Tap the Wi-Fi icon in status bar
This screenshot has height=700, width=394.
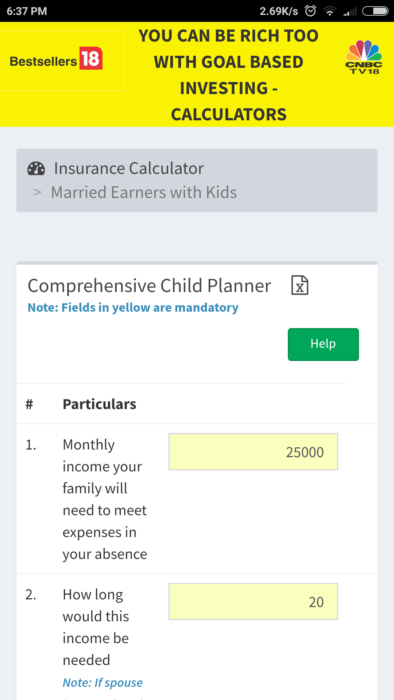330,11
